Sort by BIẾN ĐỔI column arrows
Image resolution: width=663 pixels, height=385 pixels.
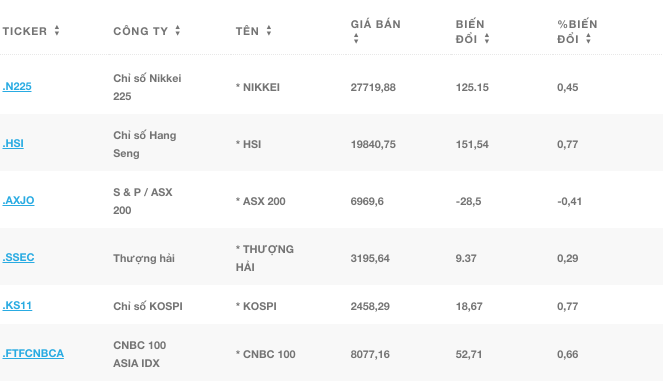(x=487, y=38)
